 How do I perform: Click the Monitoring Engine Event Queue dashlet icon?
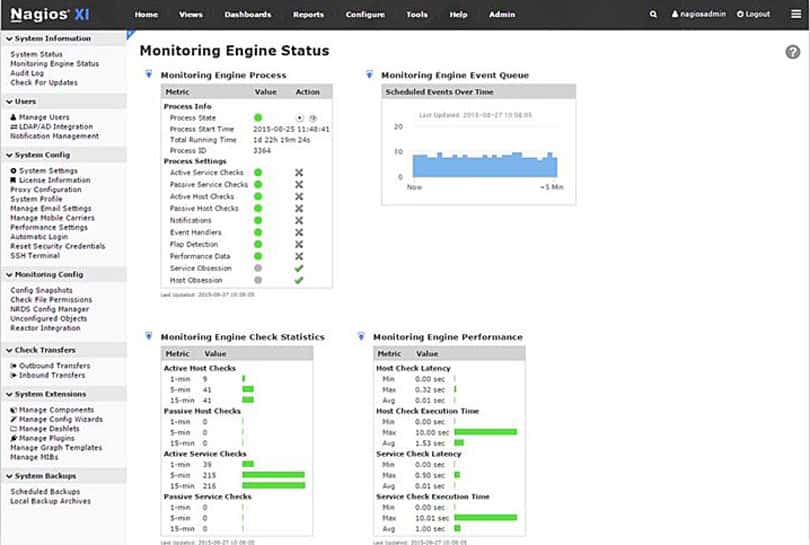click(x=369, y=74)
